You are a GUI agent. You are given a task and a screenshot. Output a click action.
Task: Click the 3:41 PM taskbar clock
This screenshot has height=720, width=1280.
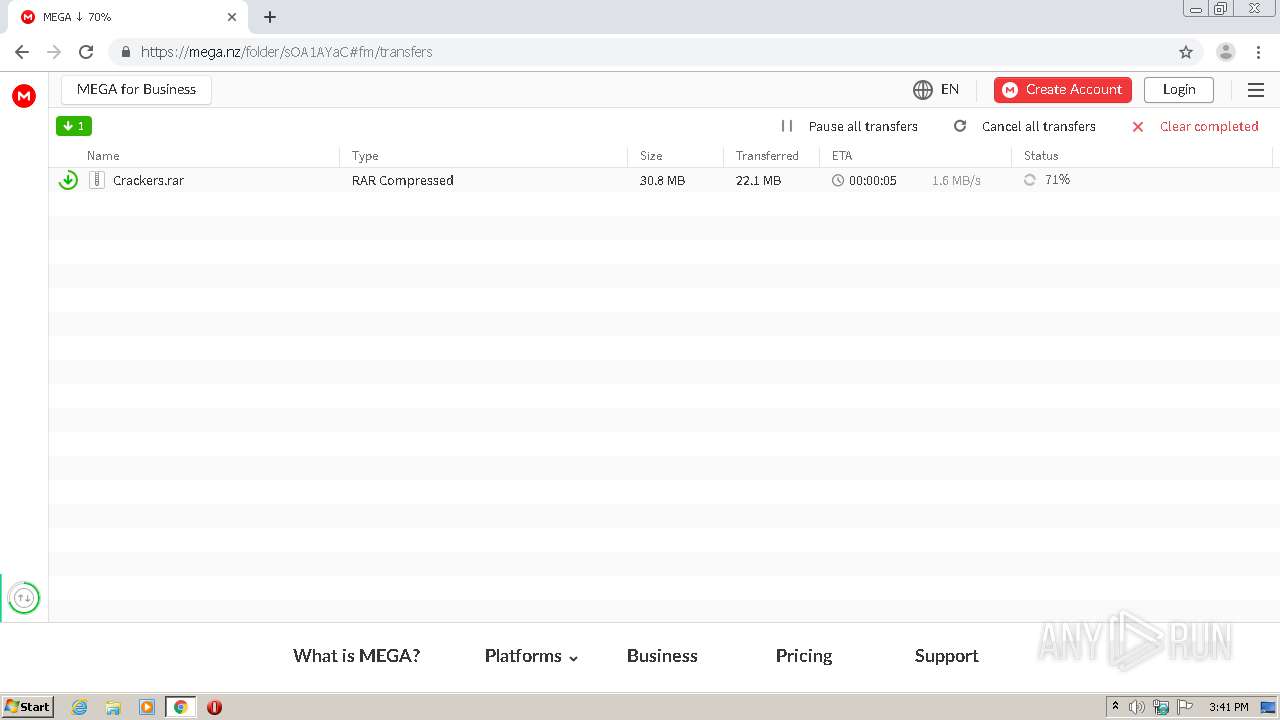1228,707
